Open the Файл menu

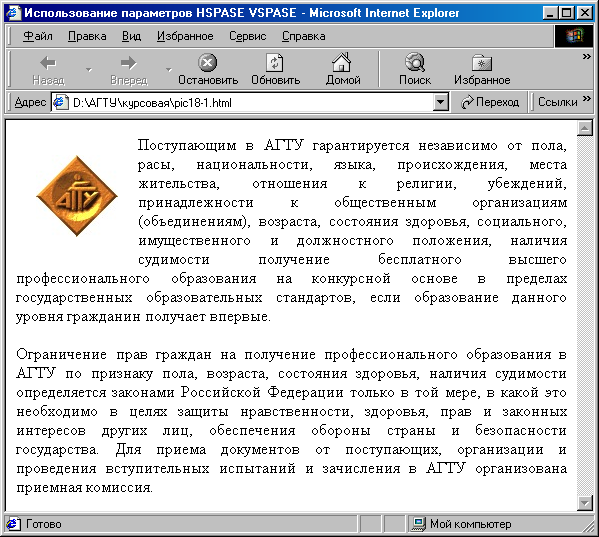[37, 36]
